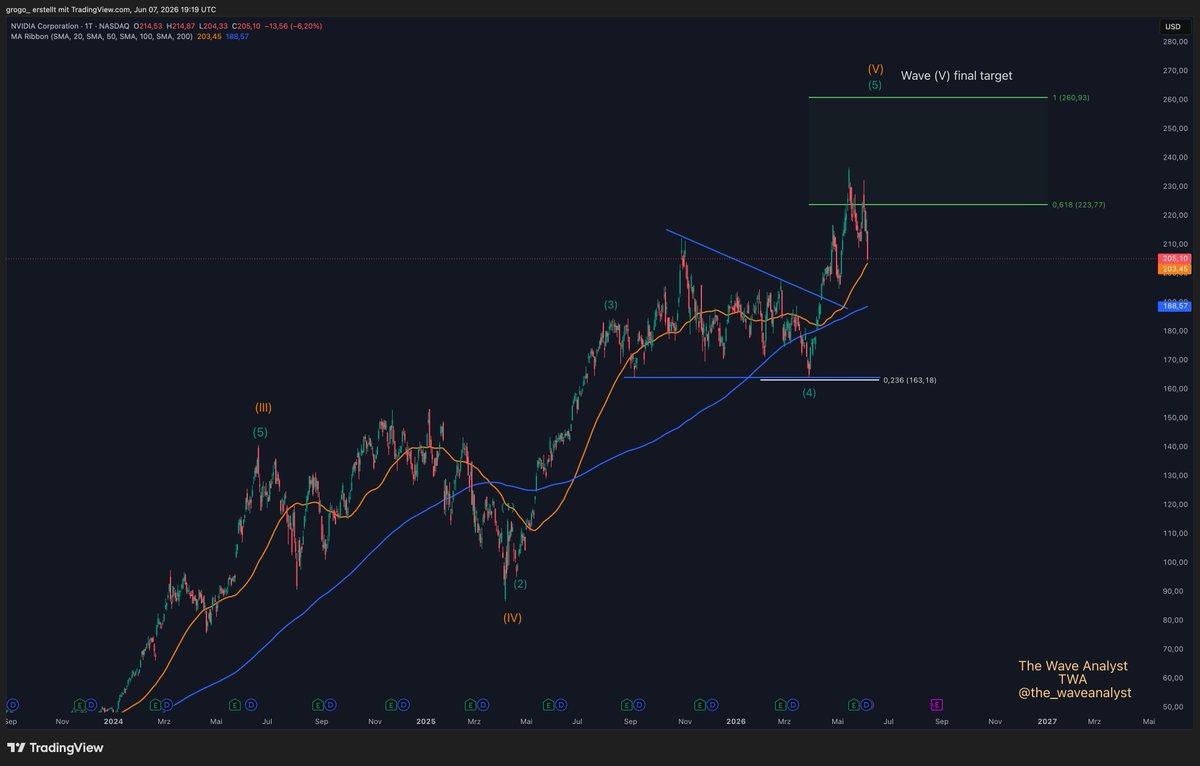The image size is (1200, 766).
Task: Click the chart creation header text
Action: point(111,9)
